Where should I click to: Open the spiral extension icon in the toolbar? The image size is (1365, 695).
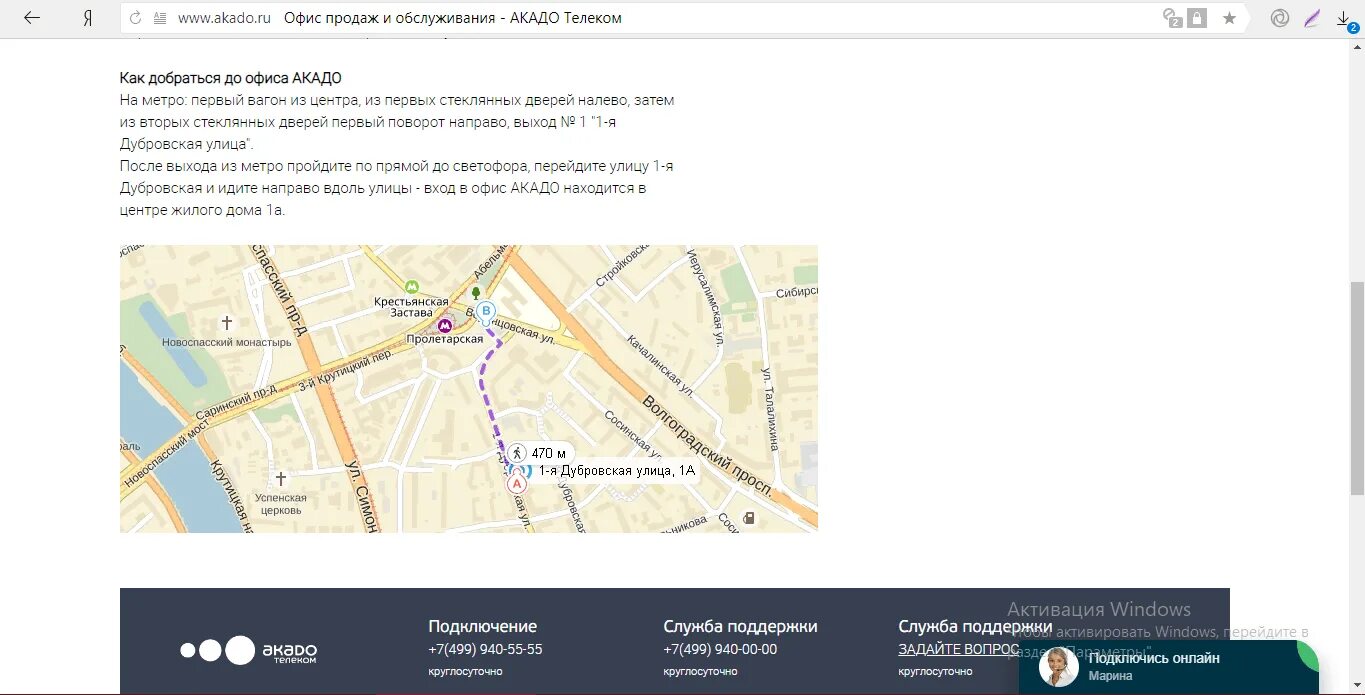[x=1279, y=18]
